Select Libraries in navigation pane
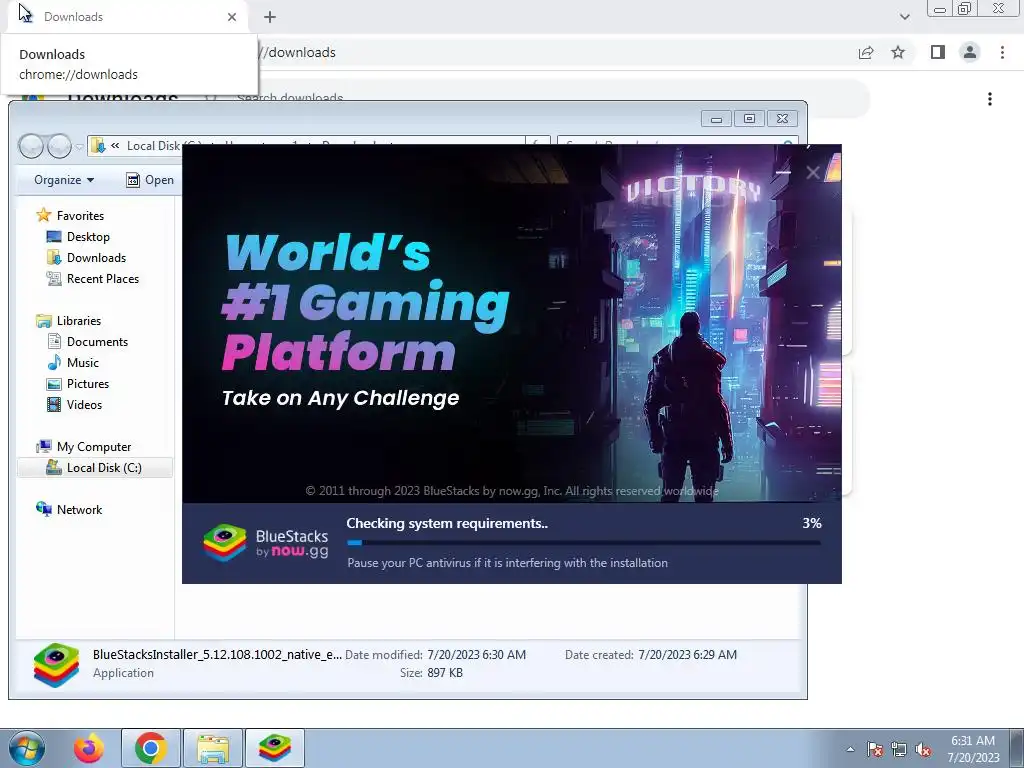 pos(78,321)
